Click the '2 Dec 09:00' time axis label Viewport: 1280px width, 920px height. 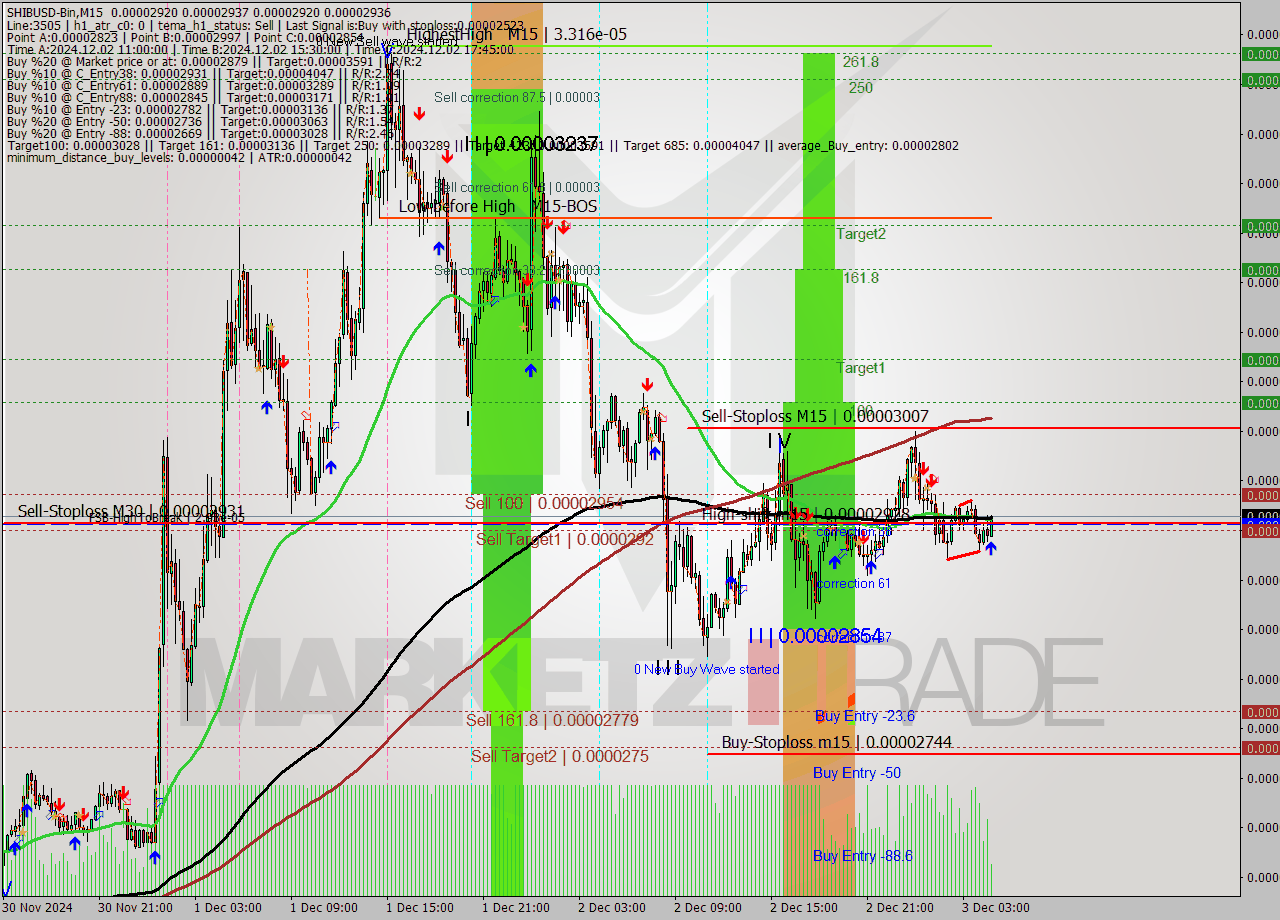708,908
